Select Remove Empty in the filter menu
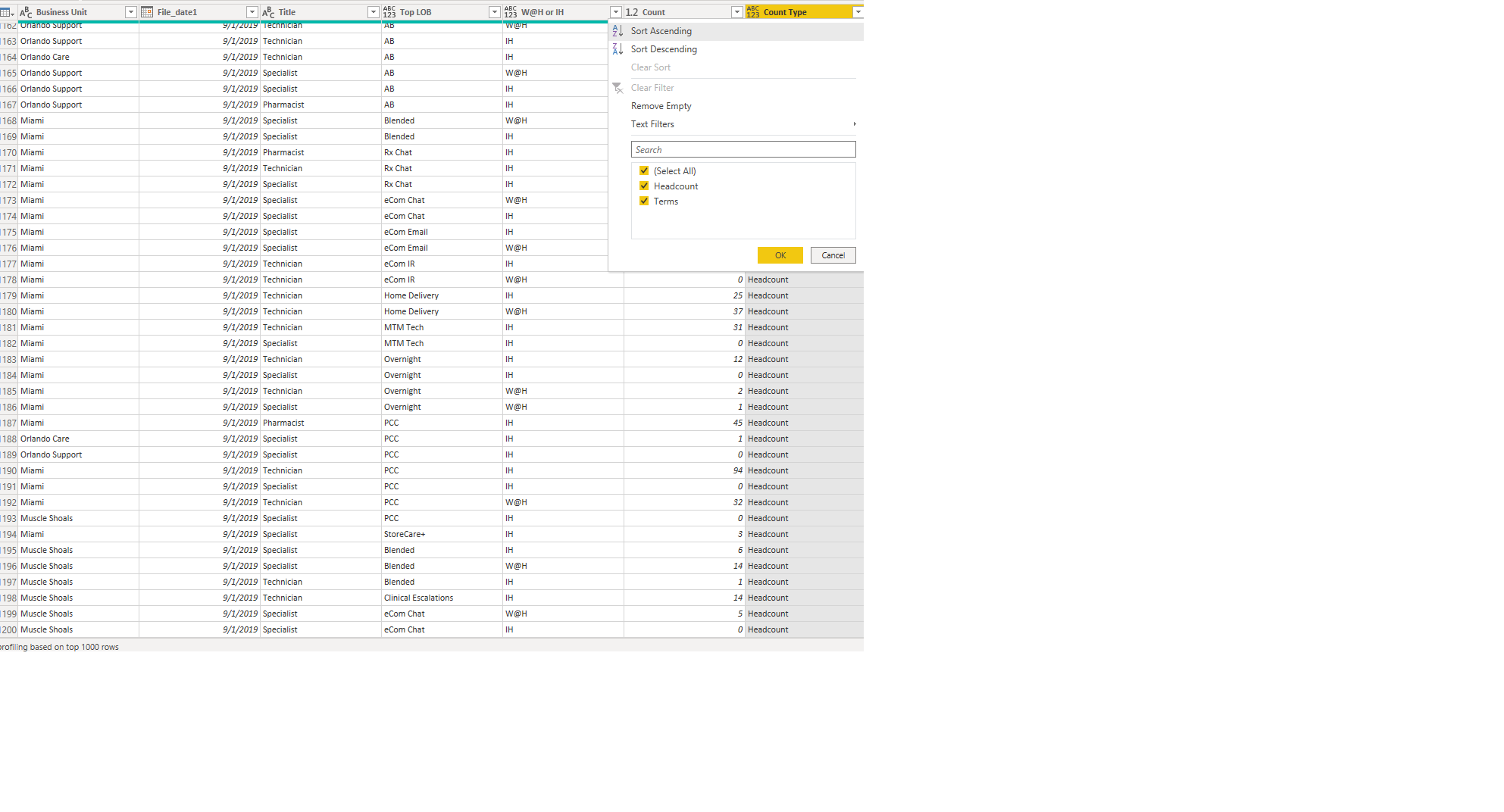Screen dimensions: 1504x812 (x=736, y=106)
